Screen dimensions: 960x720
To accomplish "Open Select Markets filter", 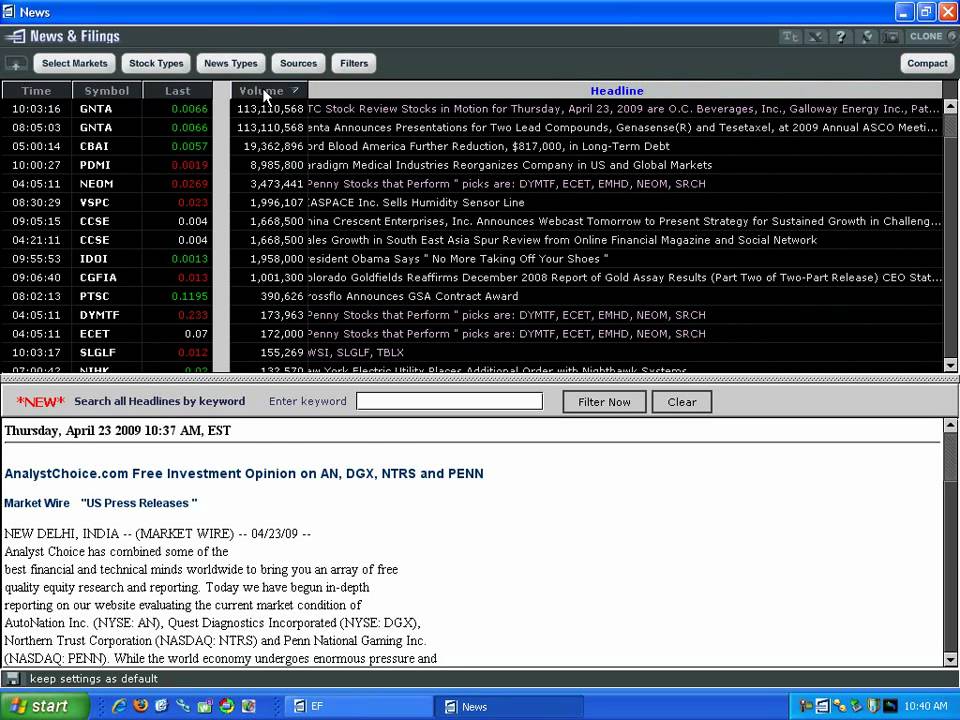I will [75, 64].
